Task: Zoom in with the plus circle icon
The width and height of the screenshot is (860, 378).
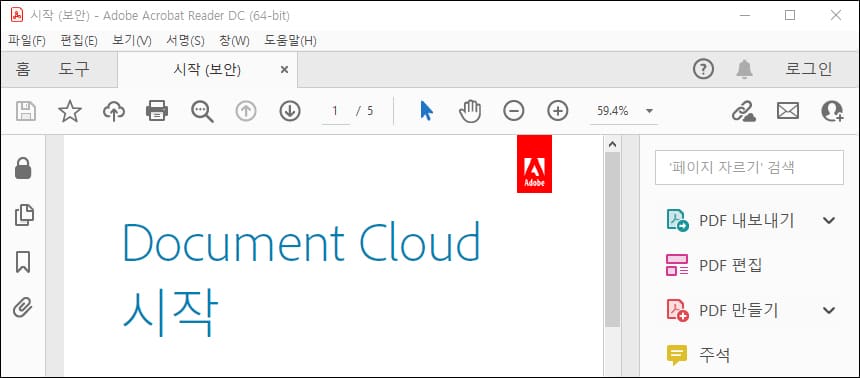Action: 557,111
